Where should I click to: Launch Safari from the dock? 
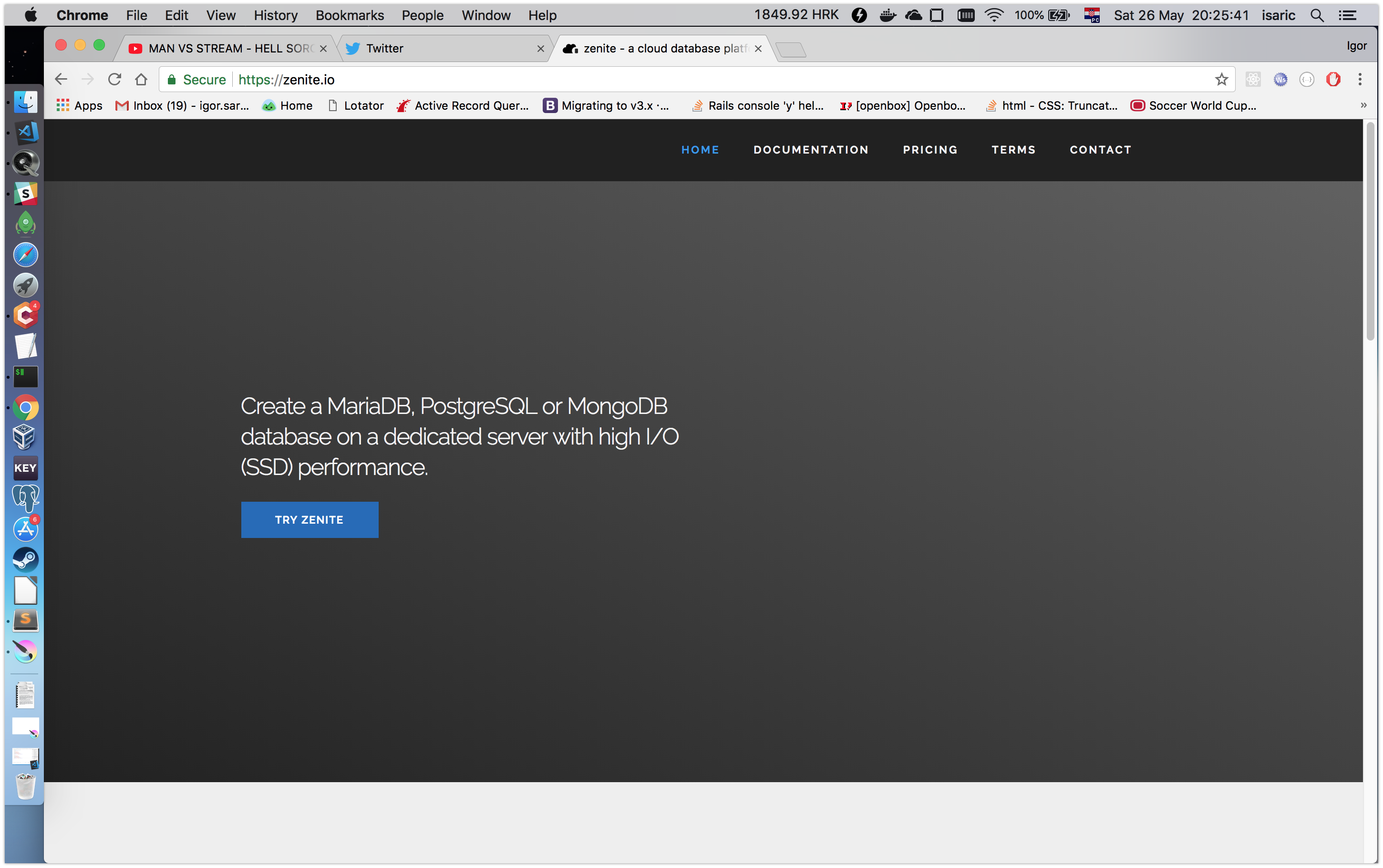point(25,254)
